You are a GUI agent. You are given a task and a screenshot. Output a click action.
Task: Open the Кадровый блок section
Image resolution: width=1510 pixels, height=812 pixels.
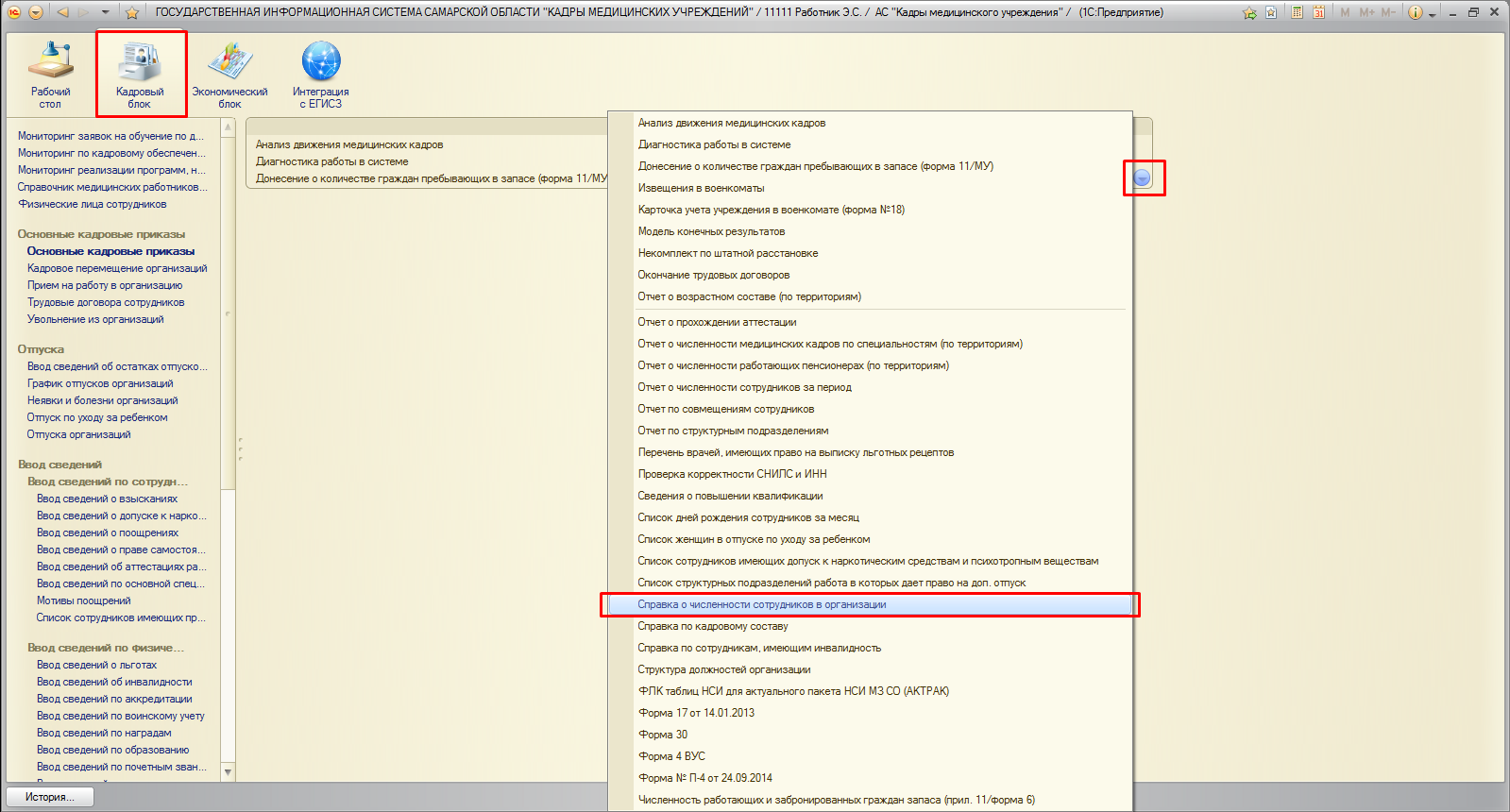[x=140, y=72]
